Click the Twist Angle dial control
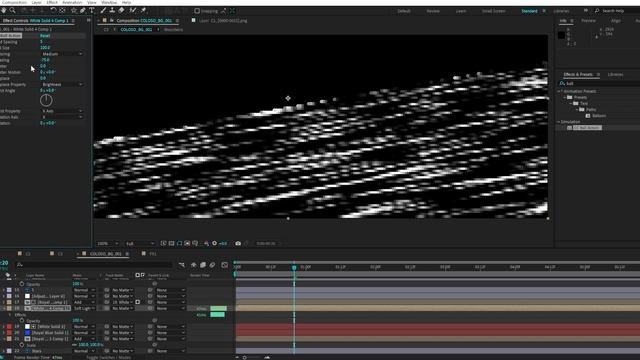Screen dimensions: 640x360 (46, 100)
